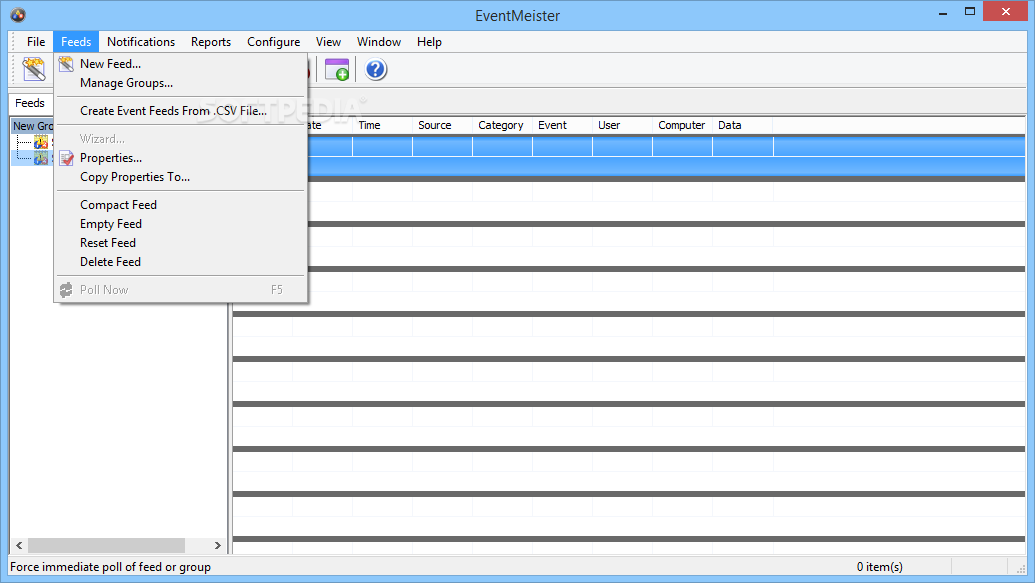Screen dimensions: 1035x583
Task: Sort by the Time column header
Action: point(382,125)
